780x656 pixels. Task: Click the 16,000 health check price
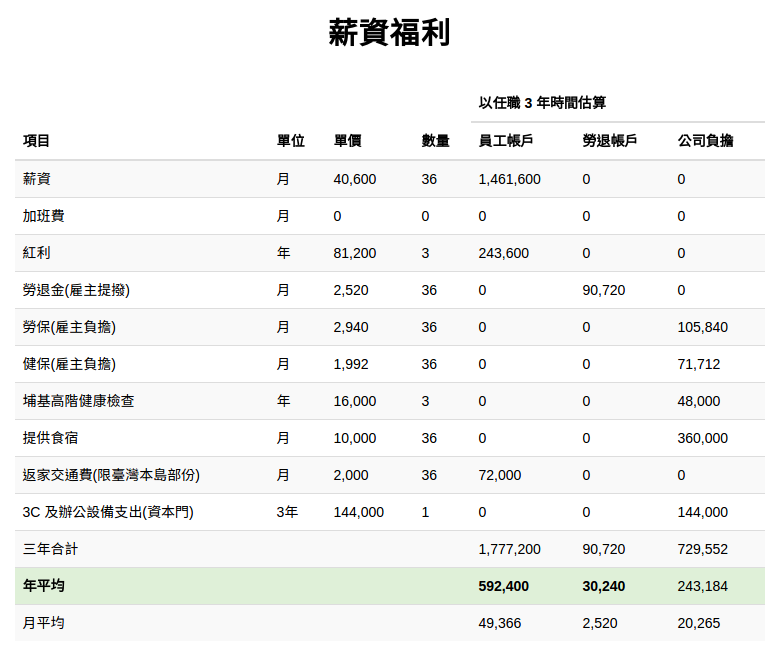click(x=355, y=401)
